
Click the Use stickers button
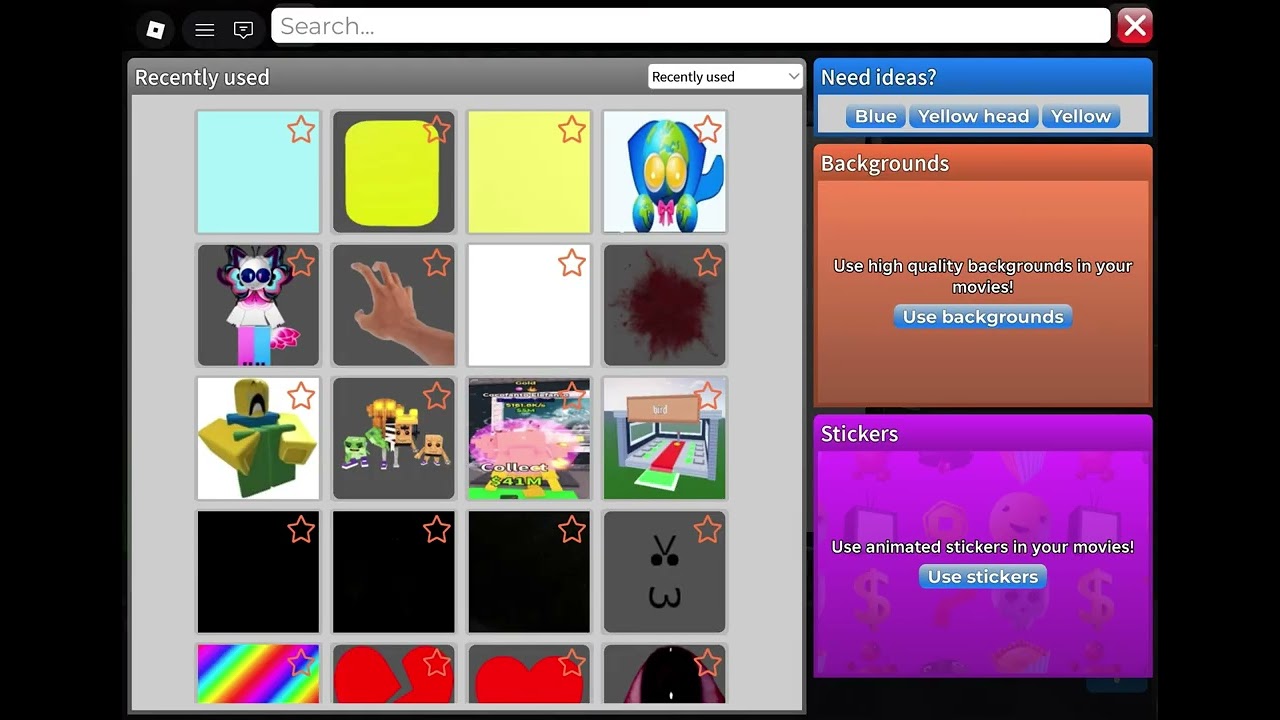[983, 577]
